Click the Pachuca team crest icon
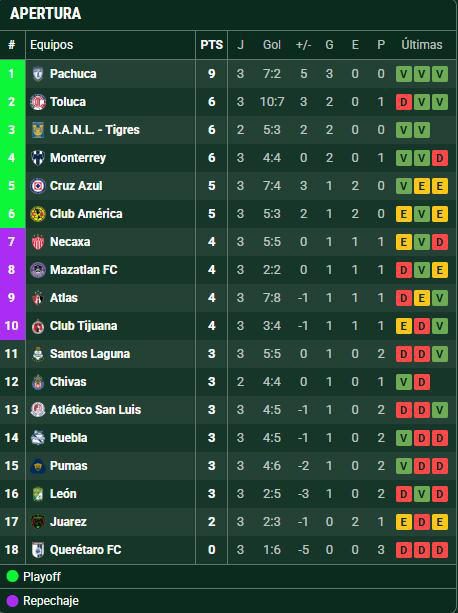 [x=38, y=74]
